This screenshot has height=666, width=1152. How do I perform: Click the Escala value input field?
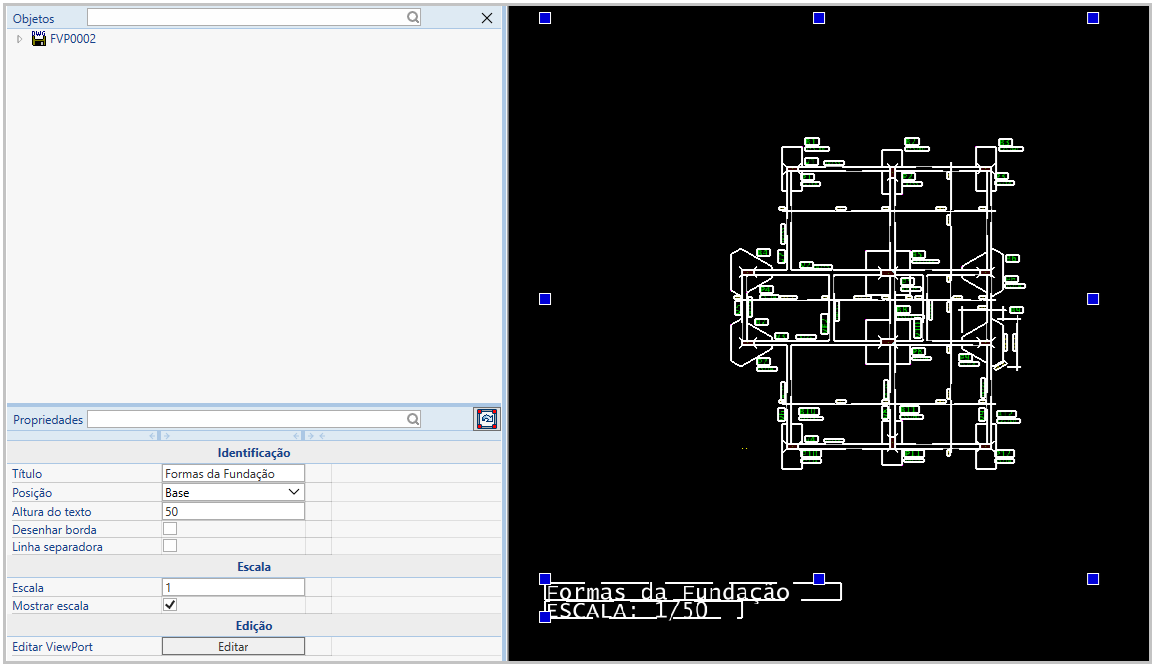pyautogui.click(x=232, y=587)
